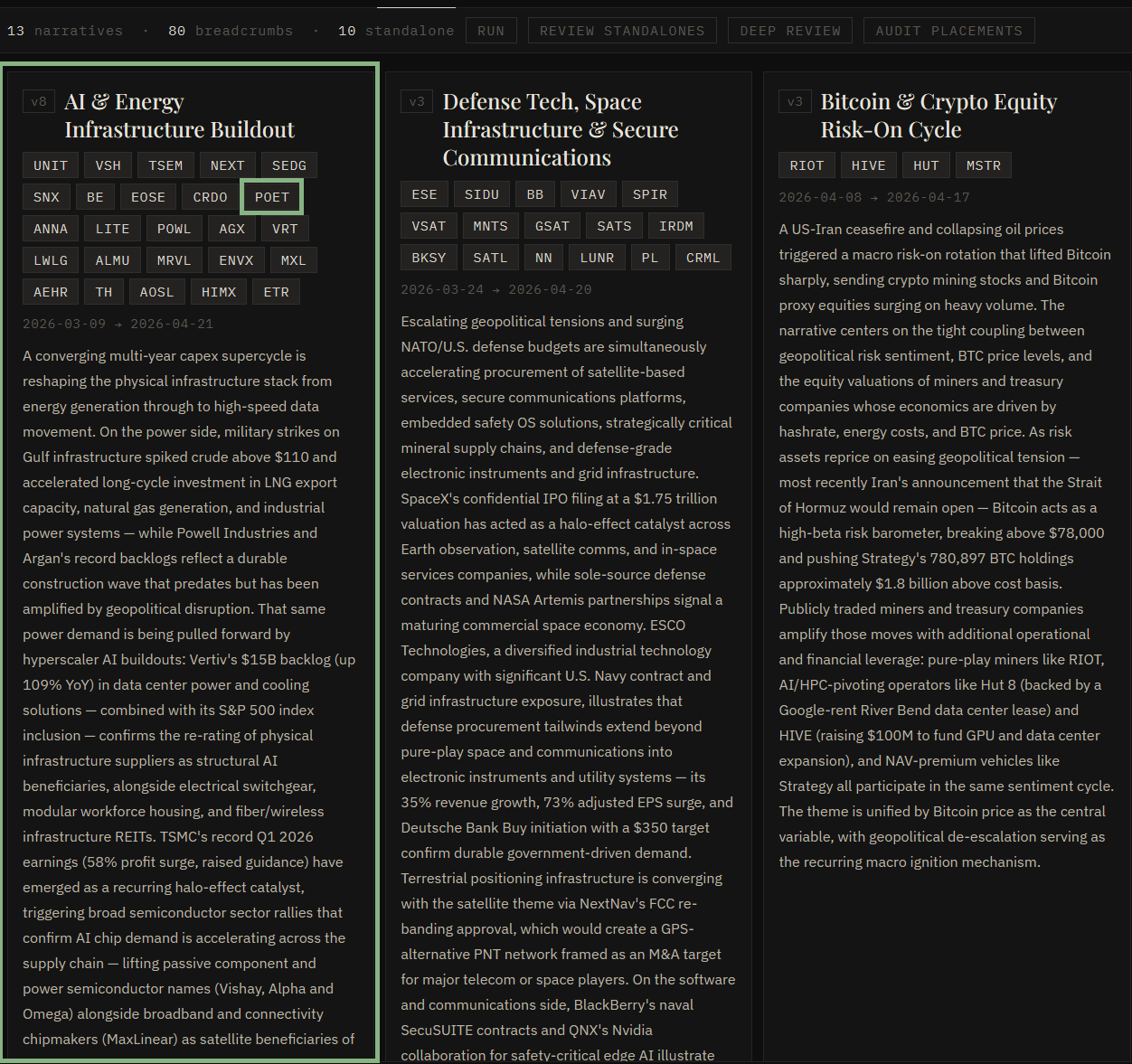Select the BKSY ticker tag

point(429,258)
